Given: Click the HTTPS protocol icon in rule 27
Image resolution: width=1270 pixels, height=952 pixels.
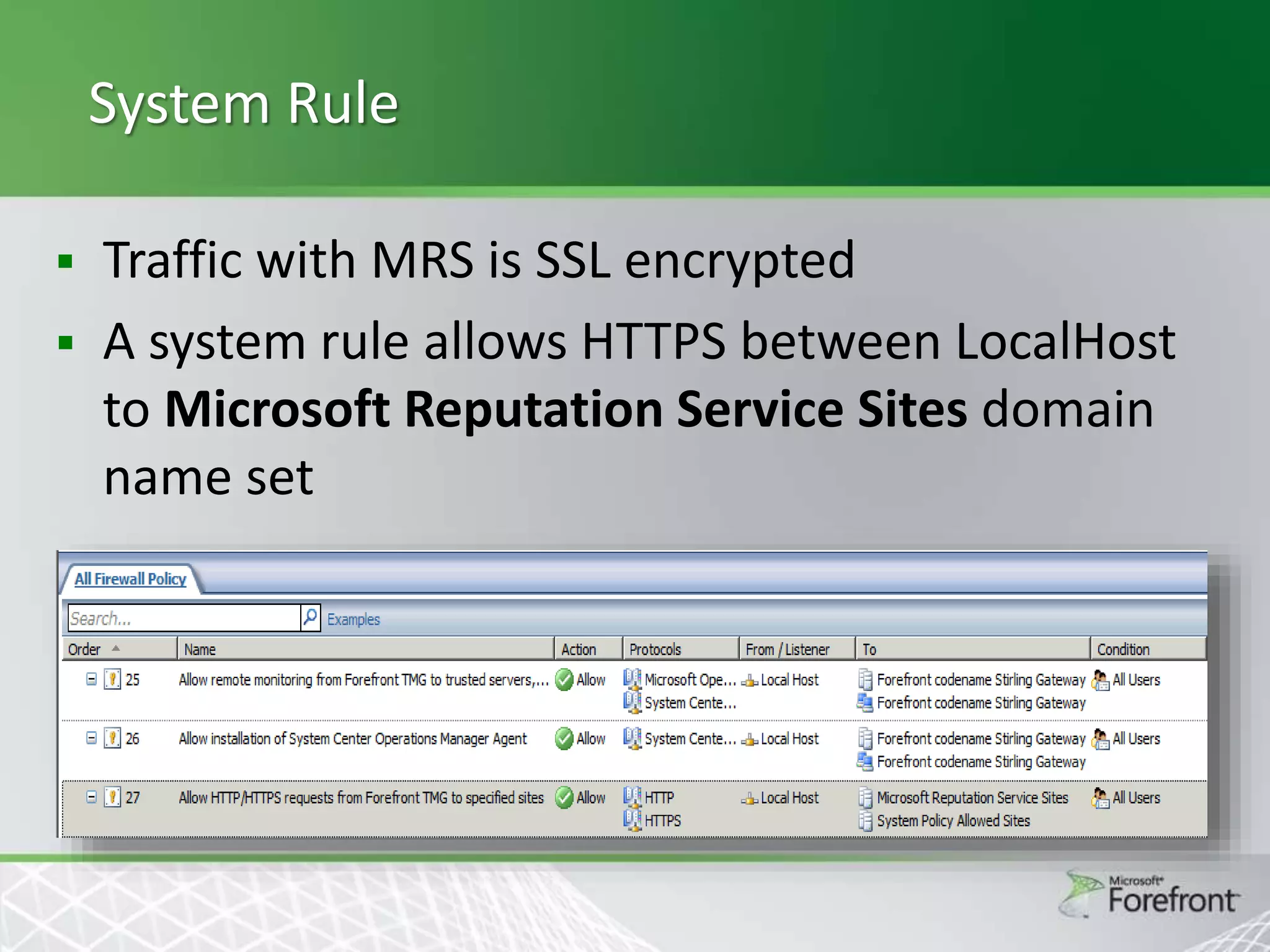Looking at the screenshot, I should tap(633, 820).
